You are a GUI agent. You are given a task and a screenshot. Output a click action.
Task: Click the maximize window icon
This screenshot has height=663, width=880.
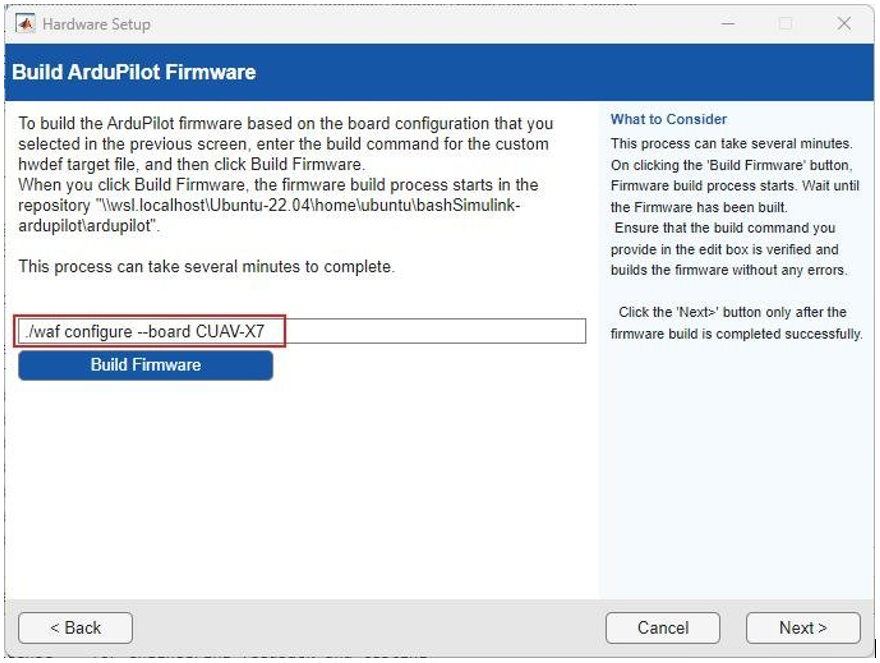784,23
